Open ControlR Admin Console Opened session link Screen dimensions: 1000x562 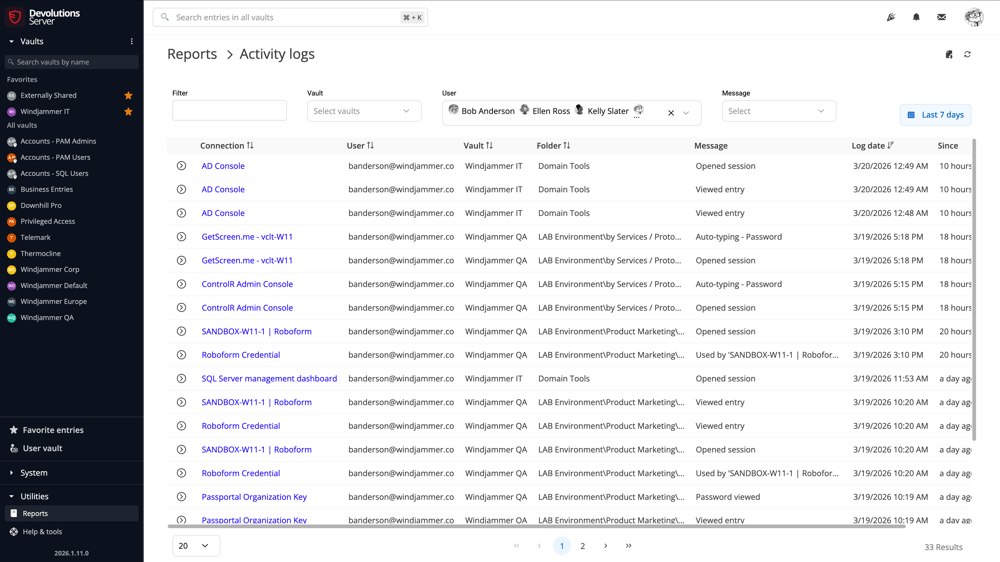coord(247,307)
